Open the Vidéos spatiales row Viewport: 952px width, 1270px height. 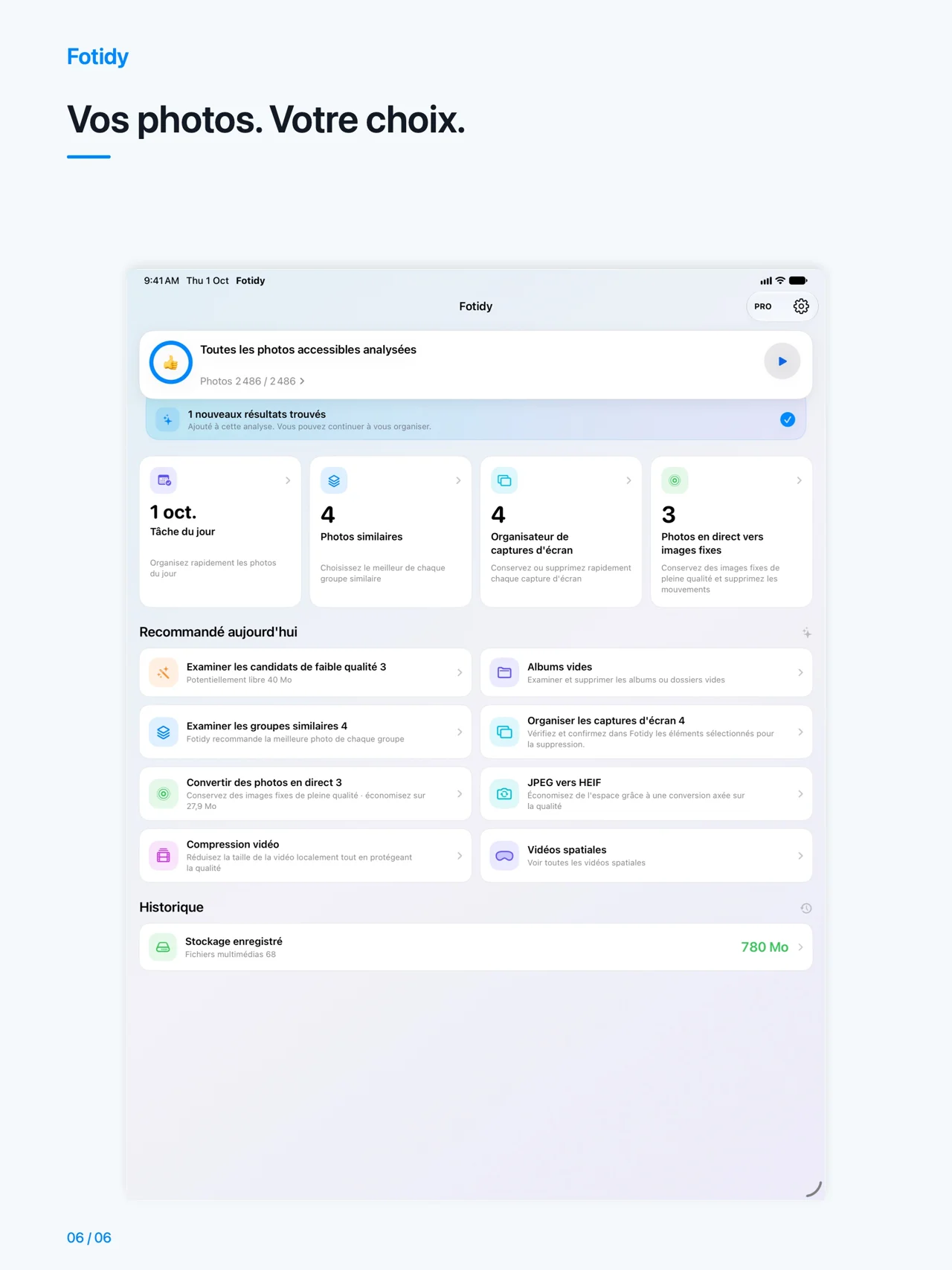point(646,856)
